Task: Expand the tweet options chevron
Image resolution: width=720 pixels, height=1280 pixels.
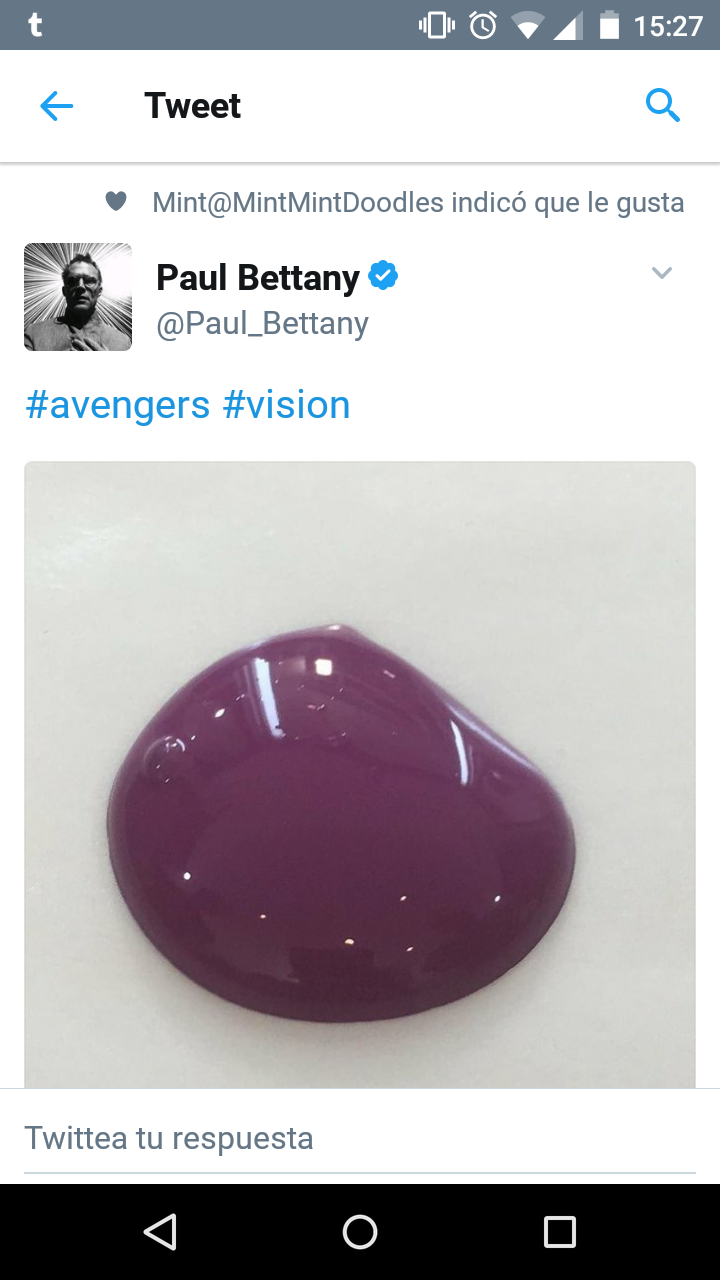Action: coord(662,272)
